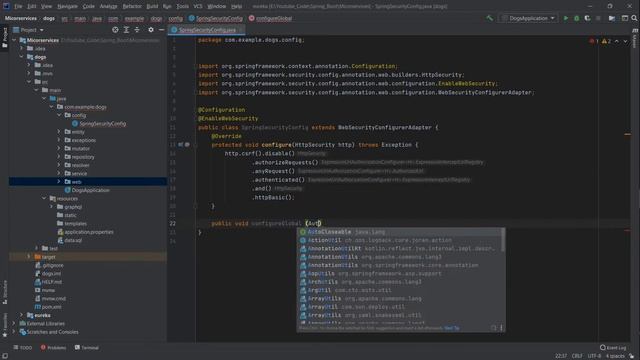The image size is (640, 360).
Task: Click Expand All icon in Project panel
Action: 126,30
